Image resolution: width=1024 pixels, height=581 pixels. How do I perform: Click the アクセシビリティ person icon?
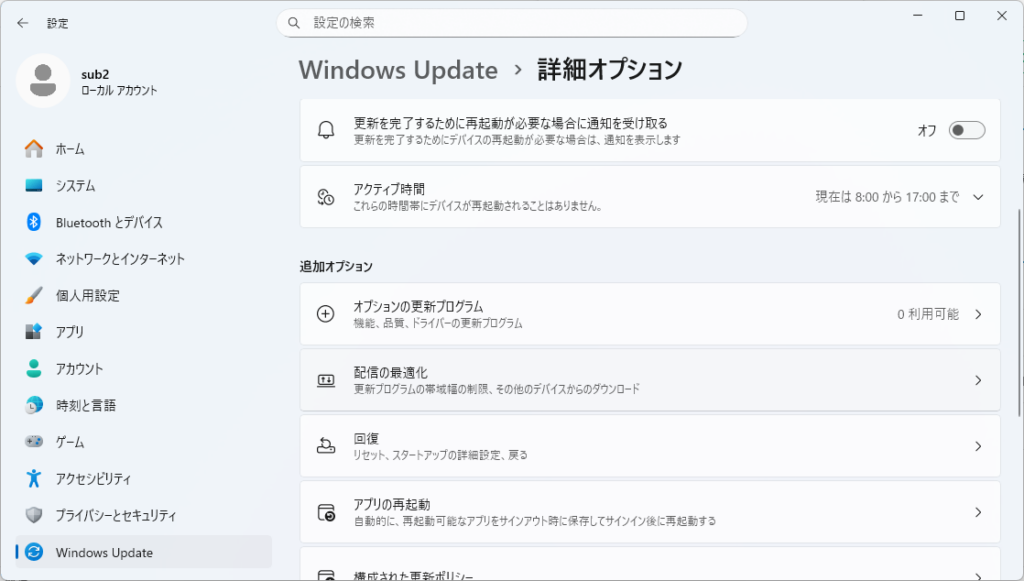click(34, 479)
